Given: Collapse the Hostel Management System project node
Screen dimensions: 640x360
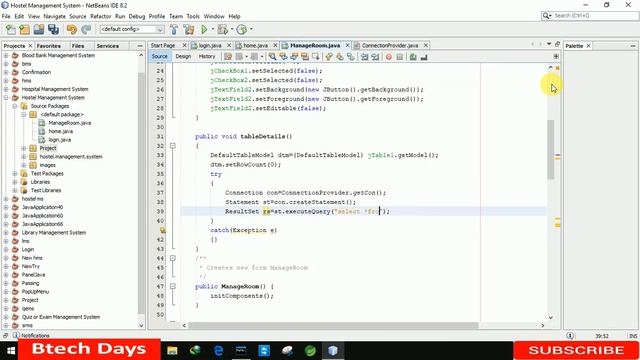Looking at the screenshot, I should tap(6, 98).
